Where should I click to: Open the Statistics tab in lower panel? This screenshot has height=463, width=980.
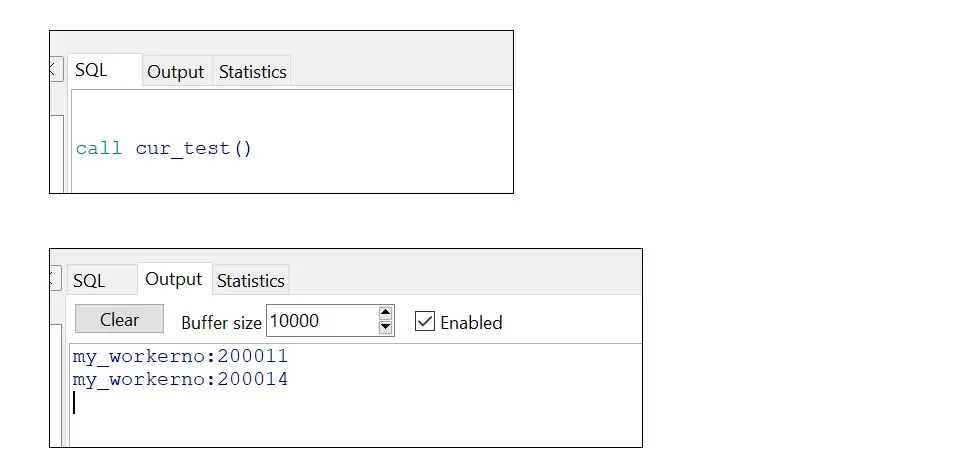[251, 281]
